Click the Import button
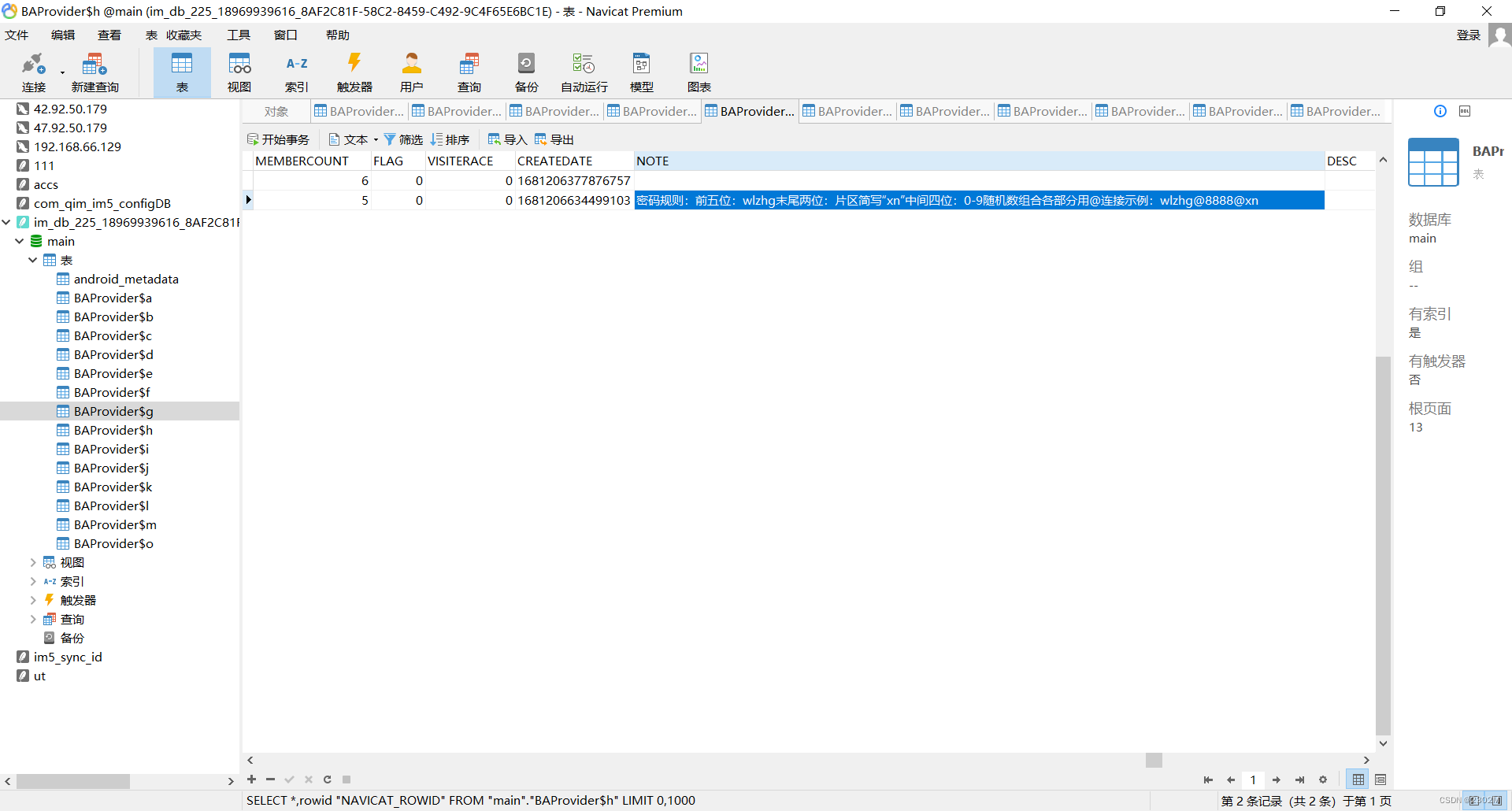 (507, 139)
